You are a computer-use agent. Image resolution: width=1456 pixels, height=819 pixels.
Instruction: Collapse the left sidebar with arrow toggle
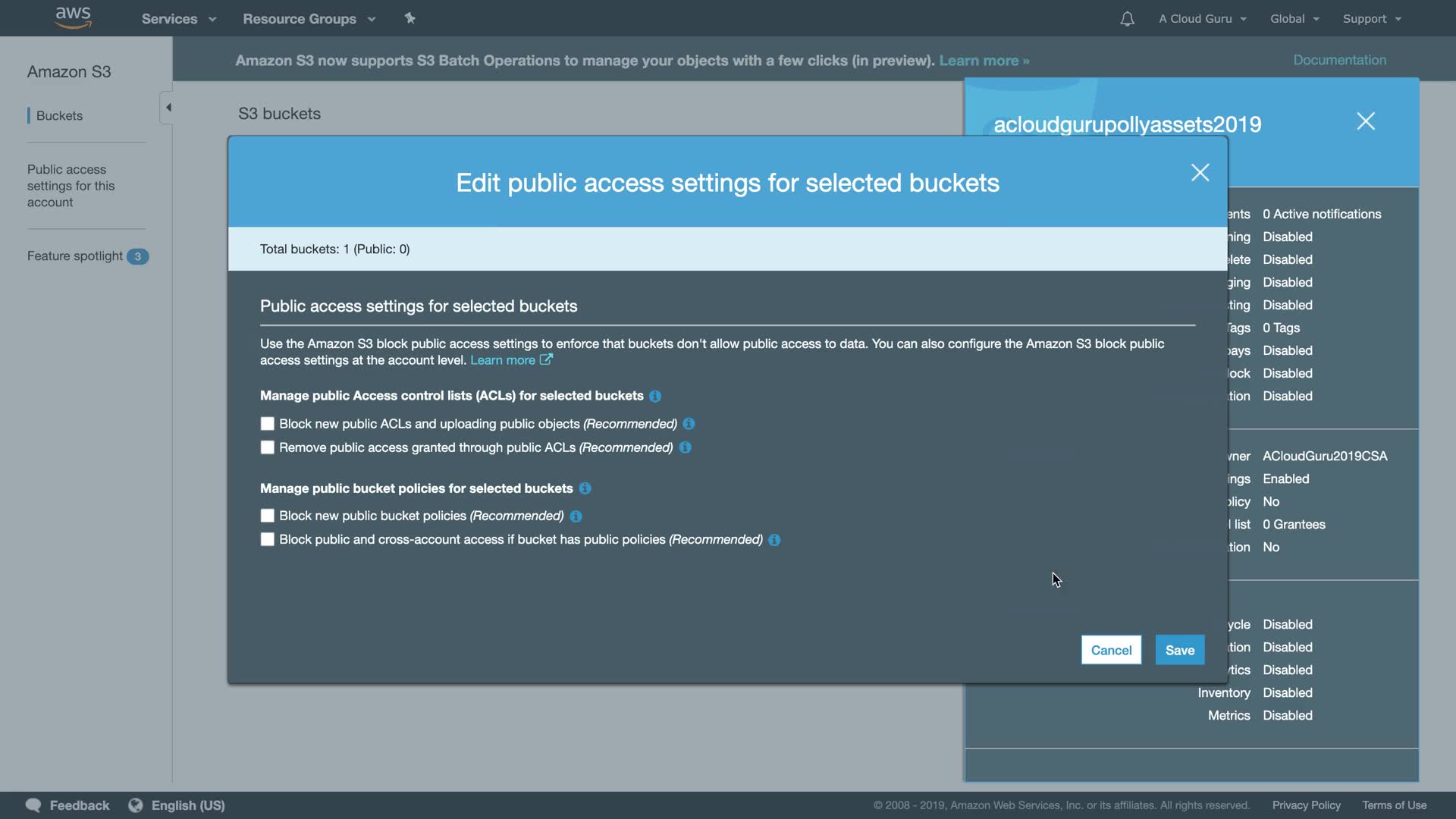coord(168,108)
